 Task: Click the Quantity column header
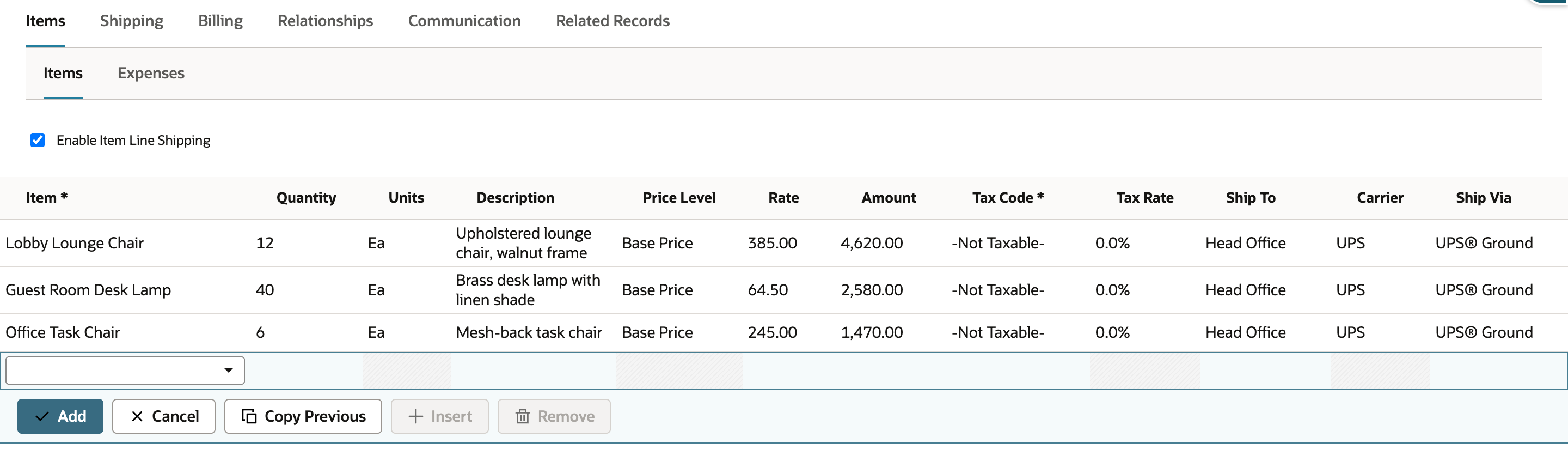pos(306,198)
